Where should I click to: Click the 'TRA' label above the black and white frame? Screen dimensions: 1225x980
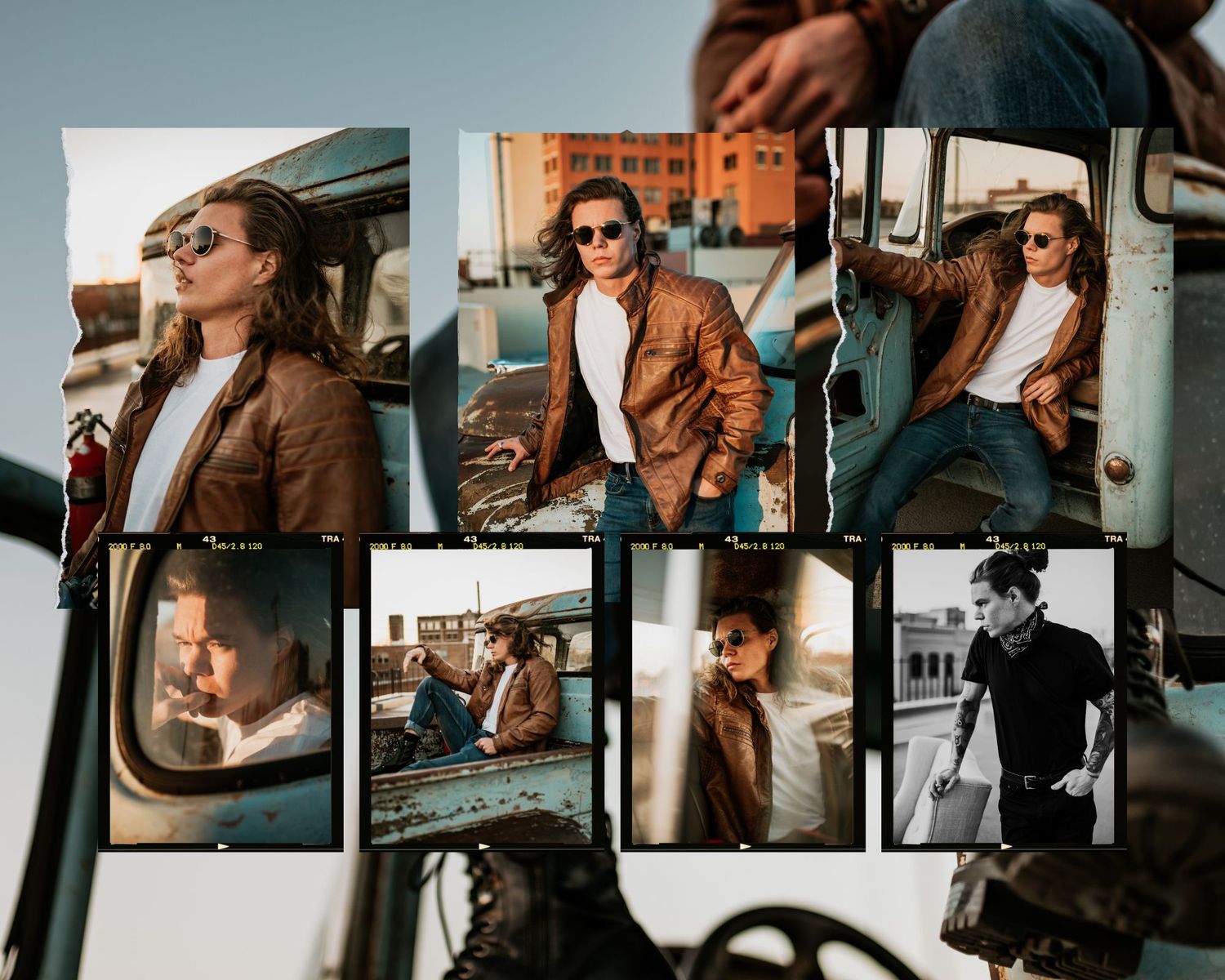point(1113,539)
